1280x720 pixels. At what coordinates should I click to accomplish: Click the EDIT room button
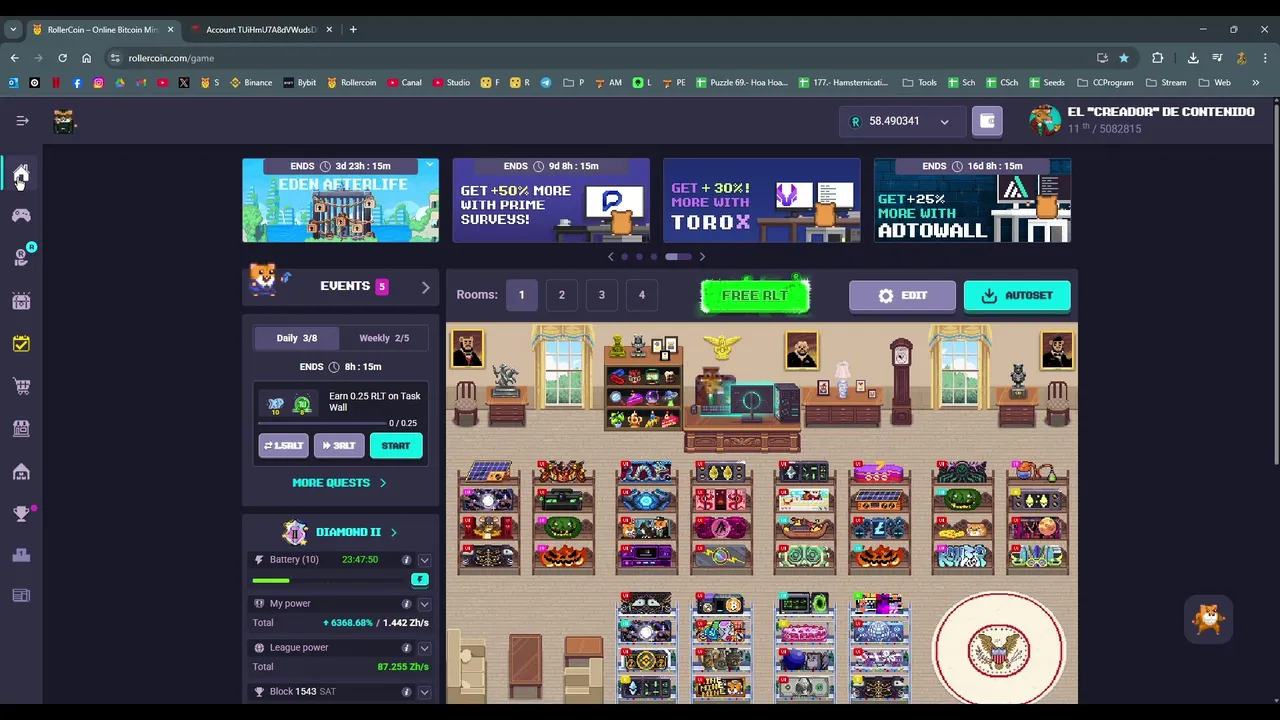pos(902,295)
